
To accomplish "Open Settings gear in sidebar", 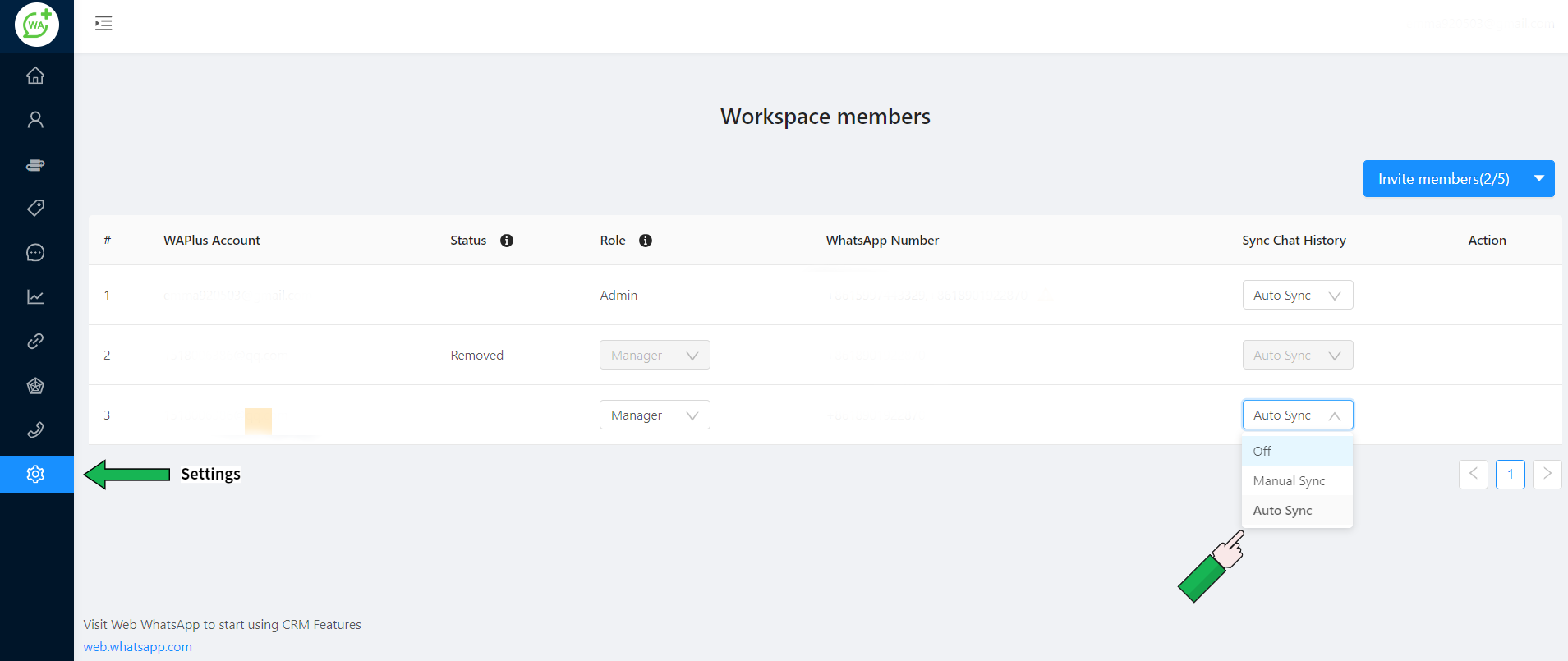I will click(35, 475).
